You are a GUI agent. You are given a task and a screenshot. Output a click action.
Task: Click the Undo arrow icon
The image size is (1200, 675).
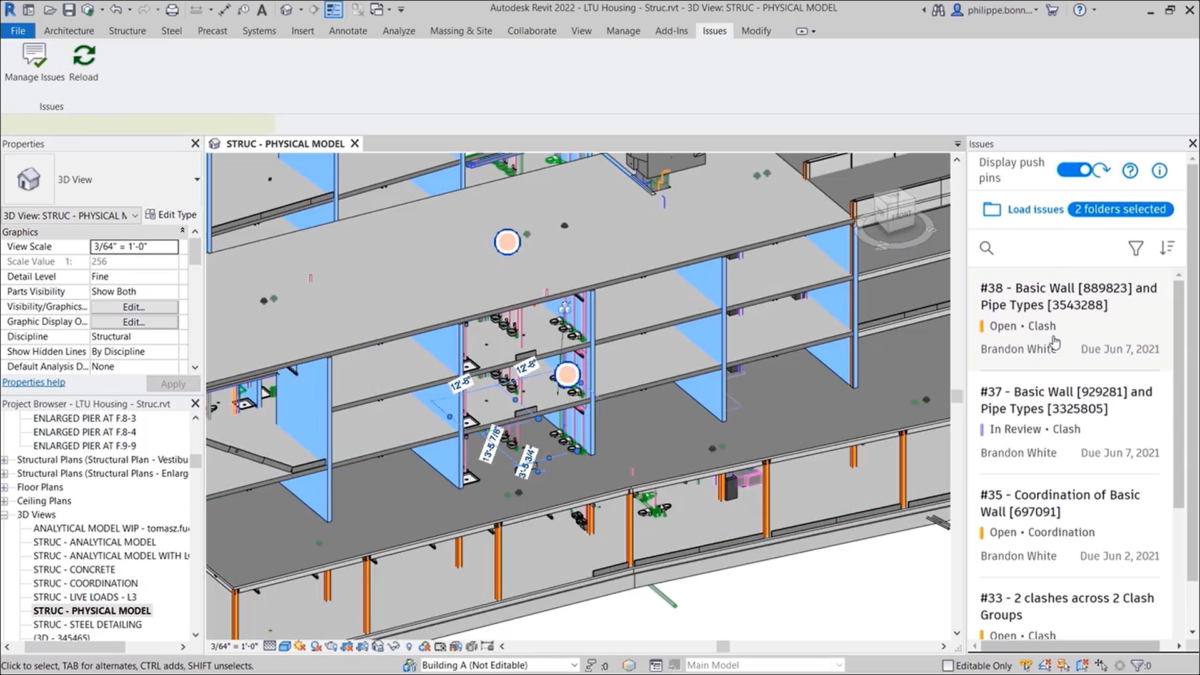tap(116, 10)
